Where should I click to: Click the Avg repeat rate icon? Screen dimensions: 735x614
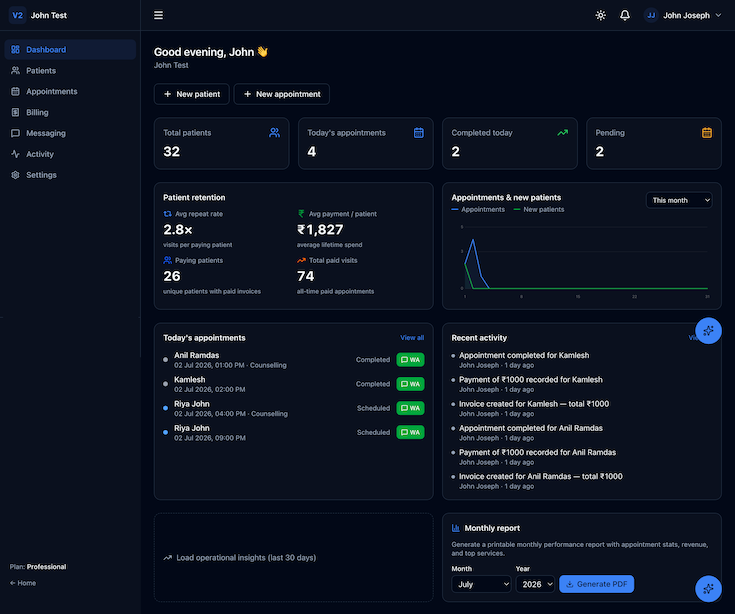click(x=167, y=214)
